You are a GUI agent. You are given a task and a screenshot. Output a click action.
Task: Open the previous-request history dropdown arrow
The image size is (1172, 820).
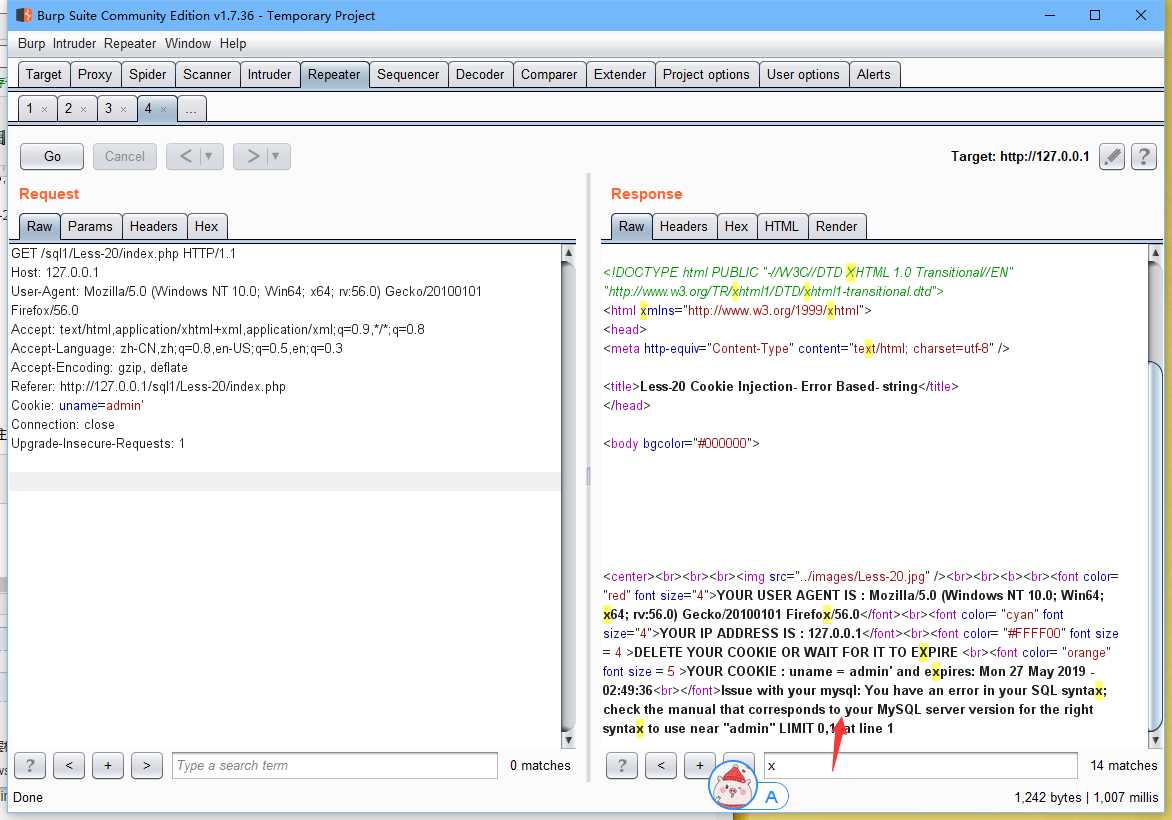pos(209,156)
